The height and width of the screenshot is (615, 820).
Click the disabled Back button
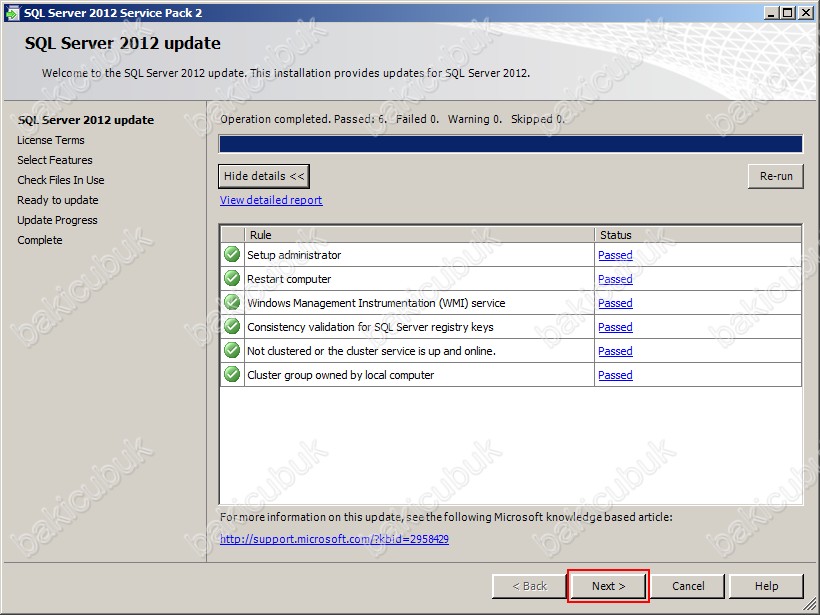[x=529, y=586]
